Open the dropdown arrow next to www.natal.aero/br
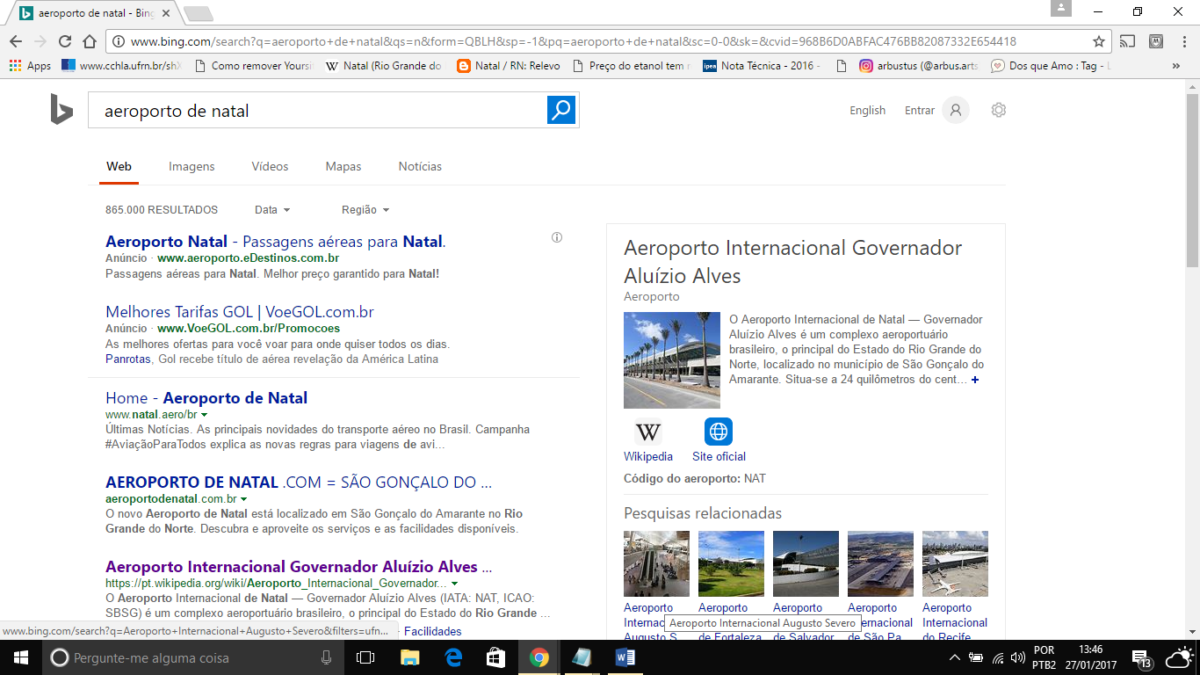Image resolution: width=1200 pixels, height=675 pixels. [204, 414]
